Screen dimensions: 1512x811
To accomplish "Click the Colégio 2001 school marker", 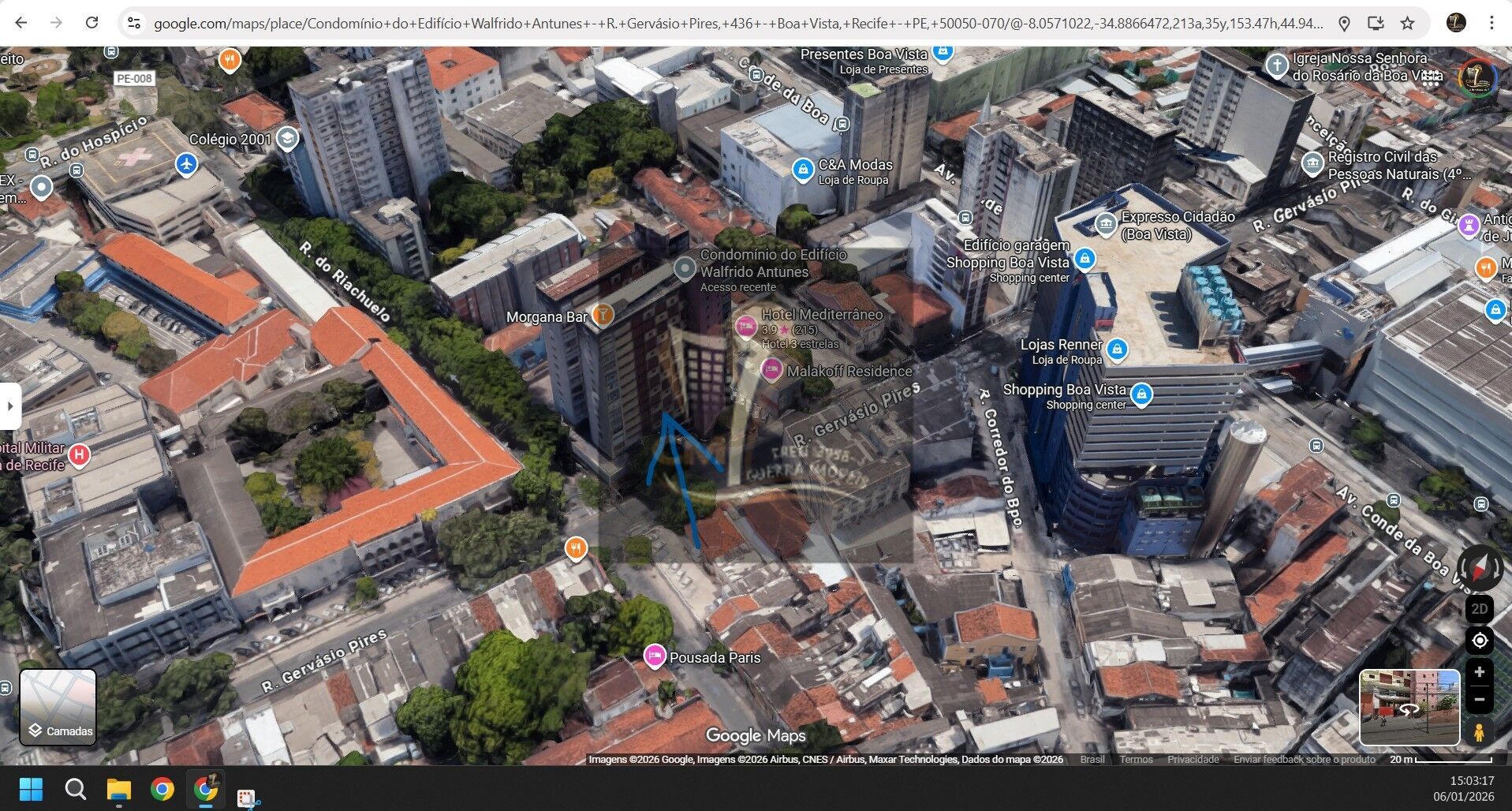I will (x=287, y=139).
